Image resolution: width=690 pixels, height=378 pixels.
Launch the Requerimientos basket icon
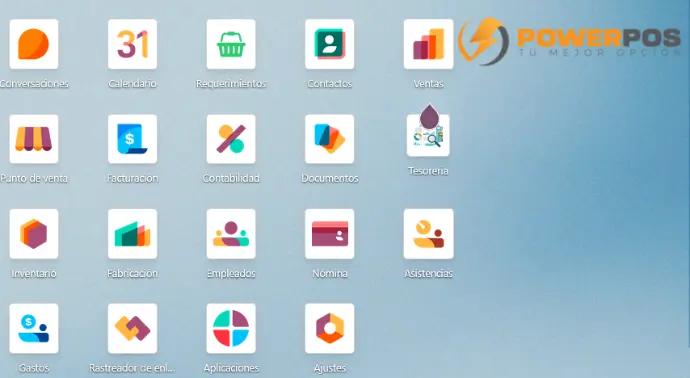click(231, 44)
